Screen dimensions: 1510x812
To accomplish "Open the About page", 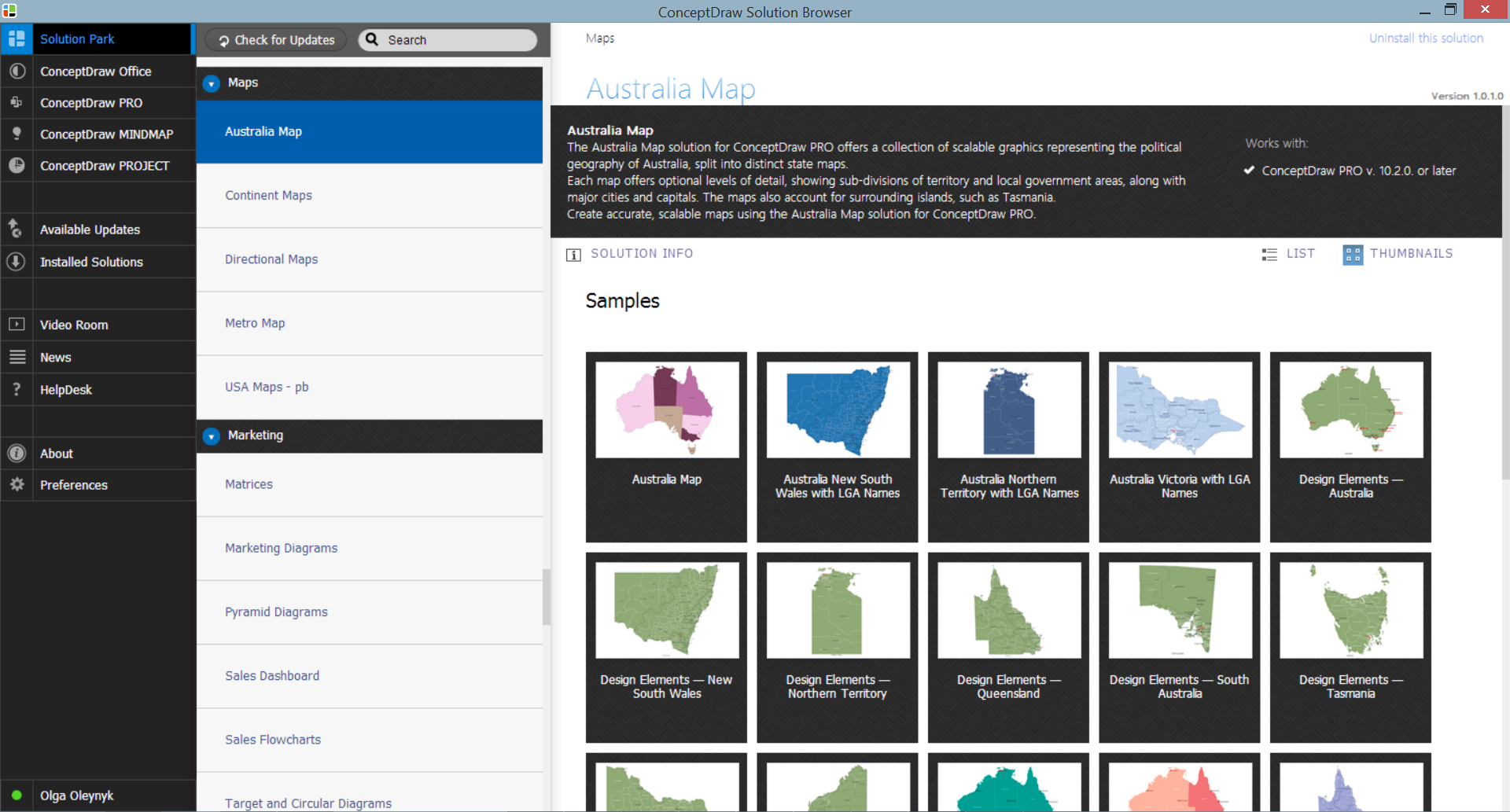I will pyautogui.click(x=98, y=454).
